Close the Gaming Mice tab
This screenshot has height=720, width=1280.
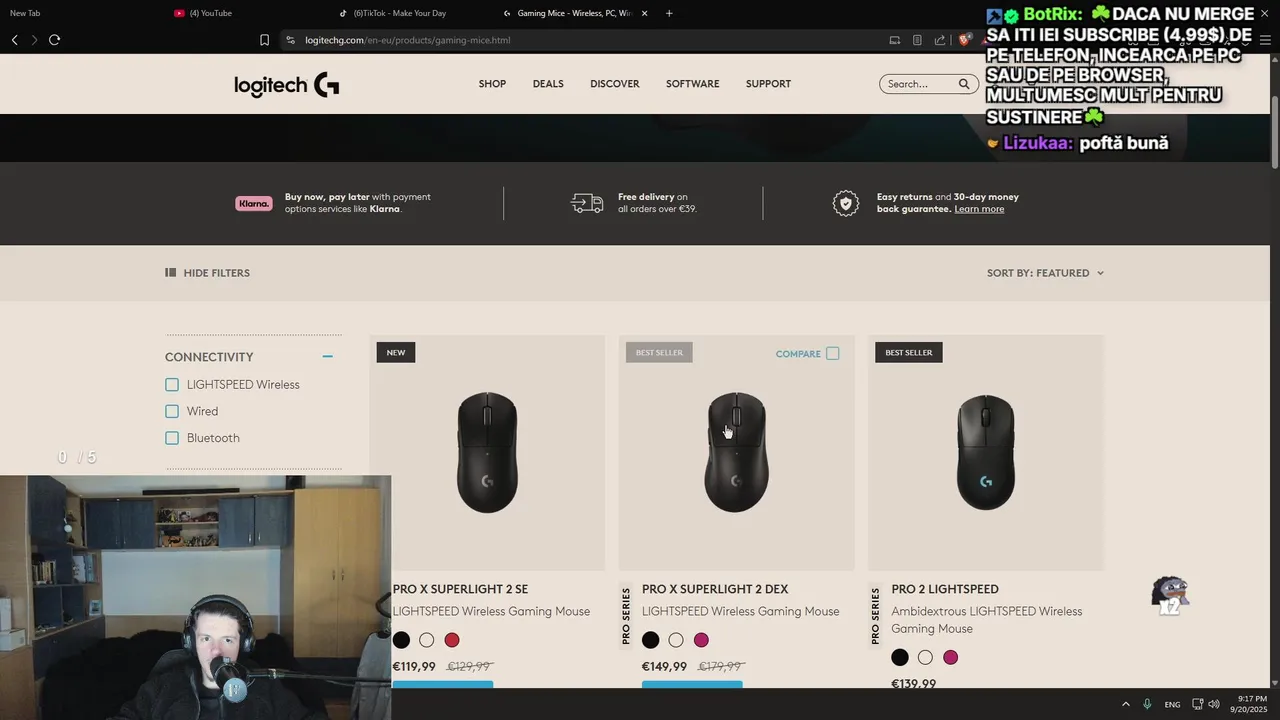[x=644, y=13]
